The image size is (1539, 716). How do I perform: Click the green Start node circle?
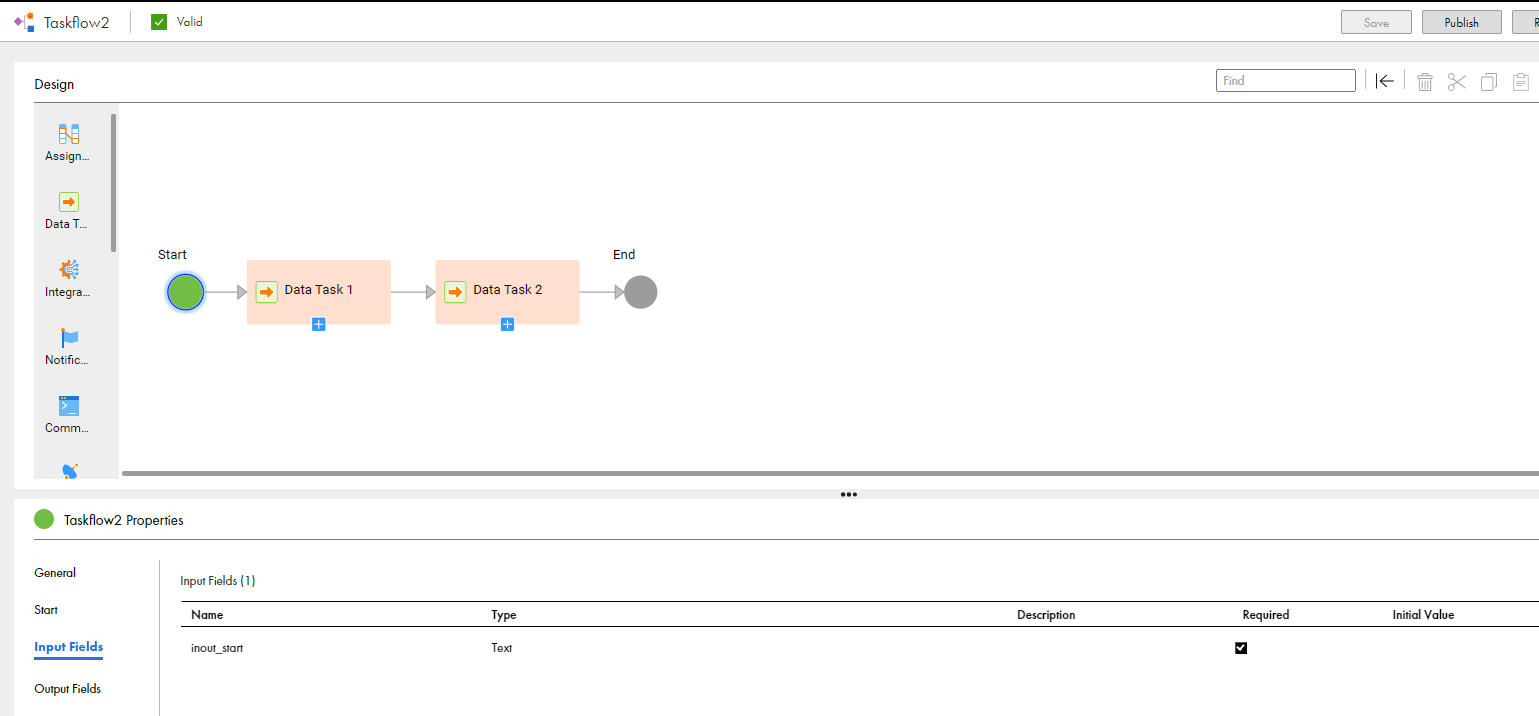(x=186, y=292)
